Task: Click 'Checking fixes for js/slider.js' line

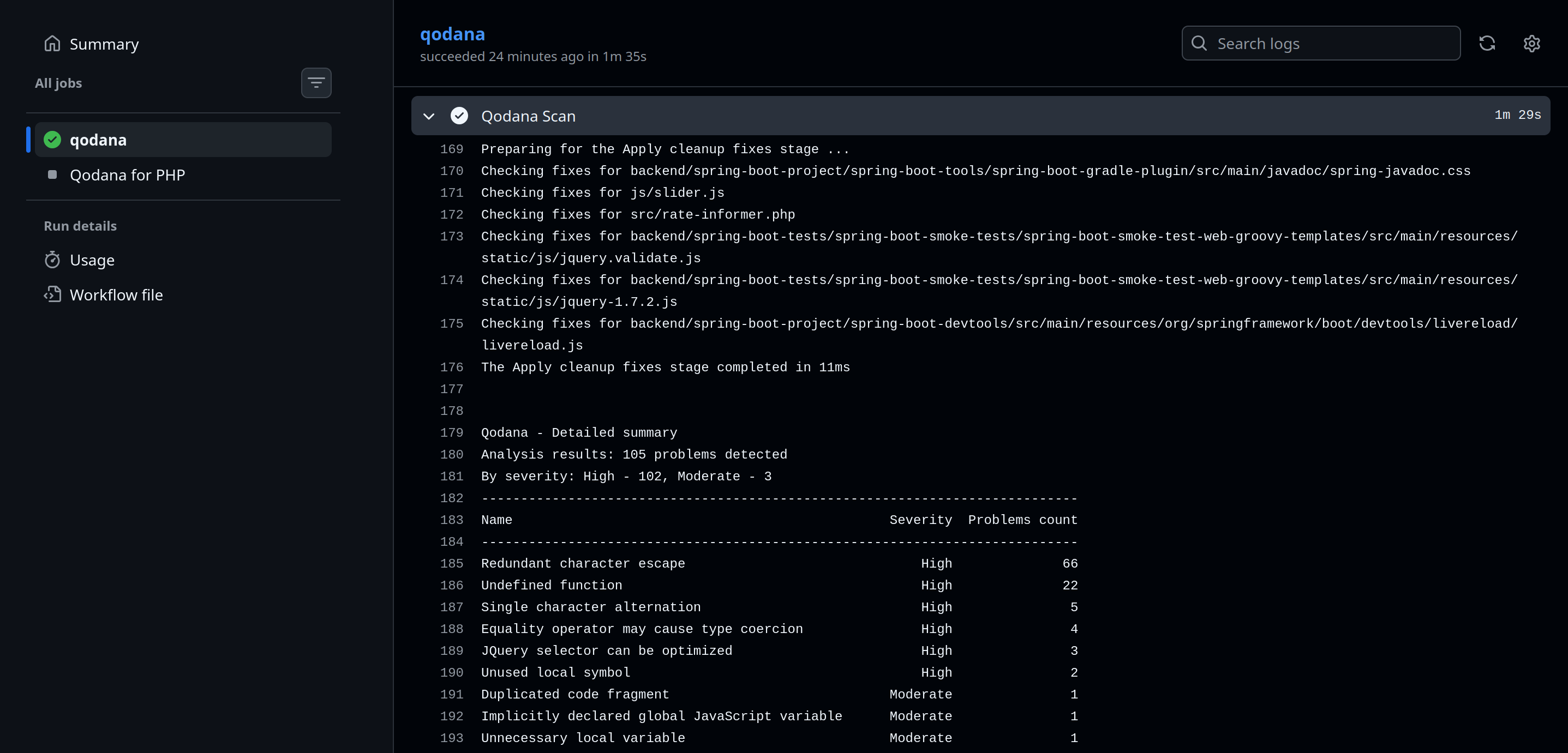Action: click(603, 193)
